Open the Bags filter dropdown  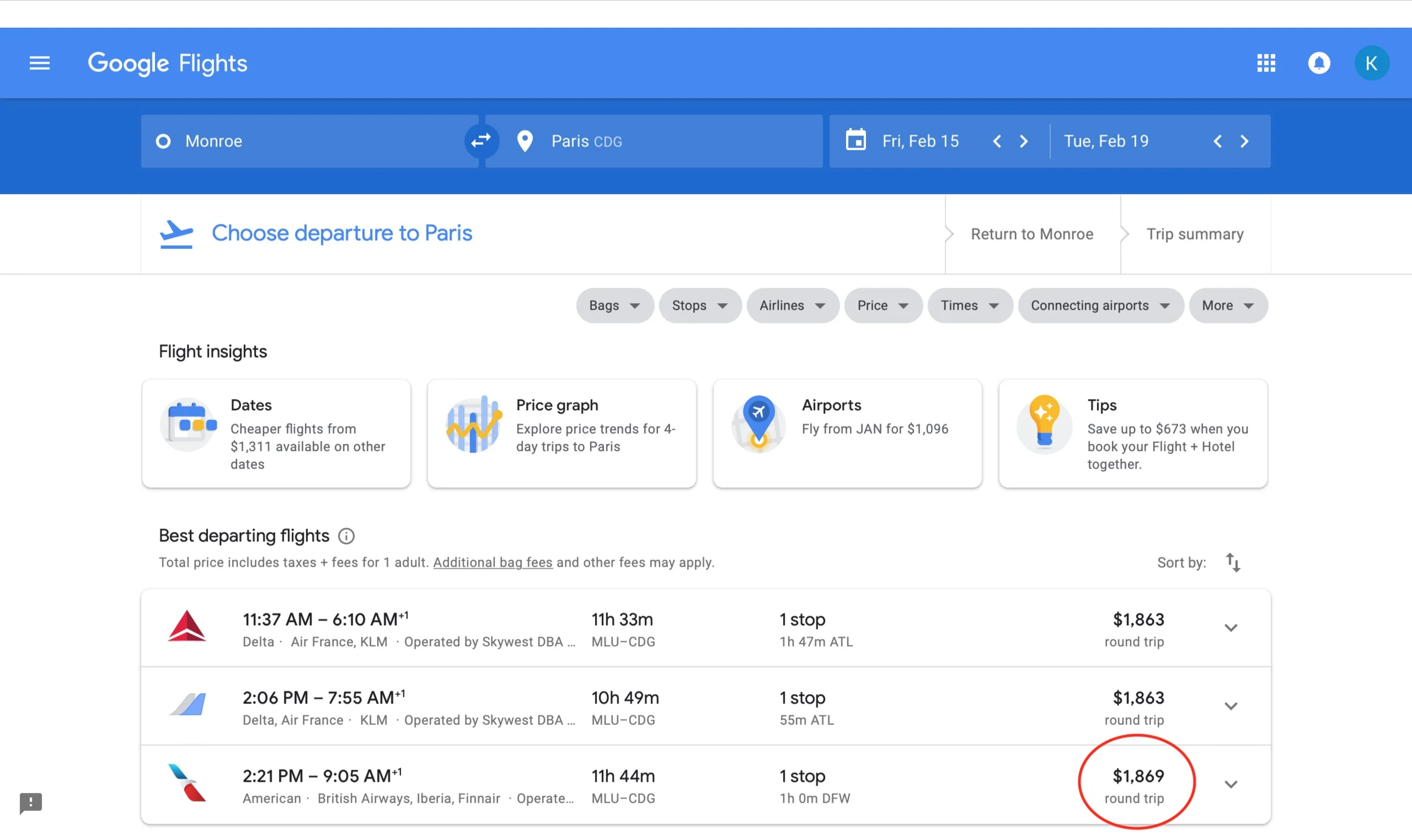[615, 305]
